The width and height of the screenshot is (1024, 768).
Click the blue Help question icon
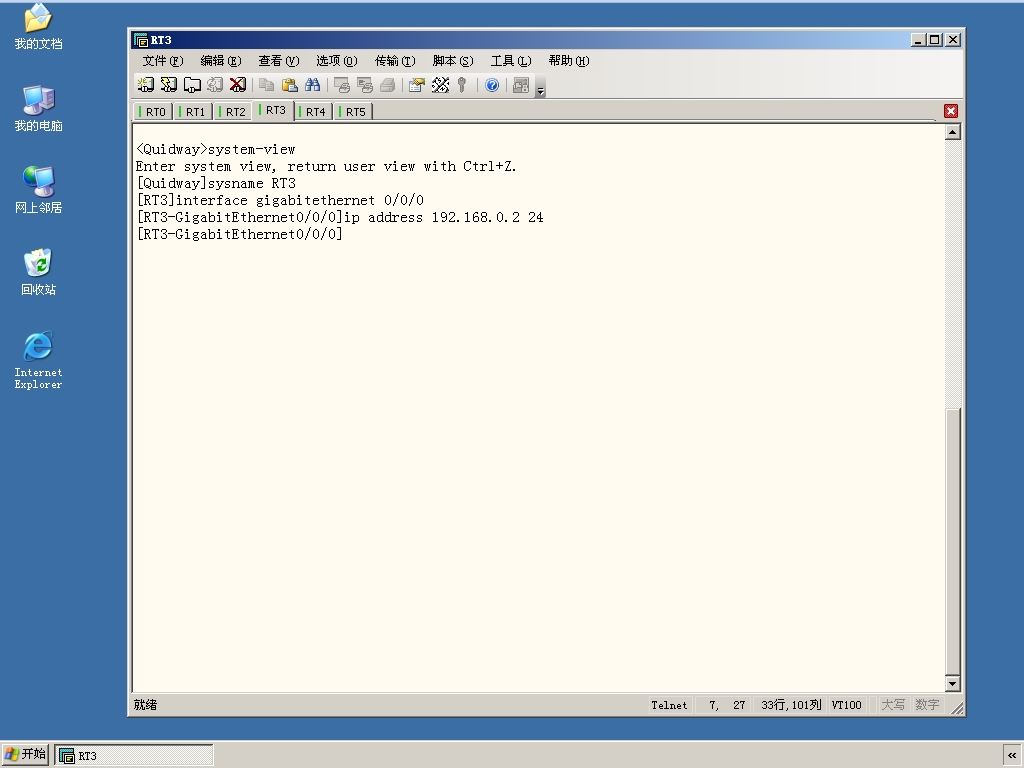(x=492, y=85)
